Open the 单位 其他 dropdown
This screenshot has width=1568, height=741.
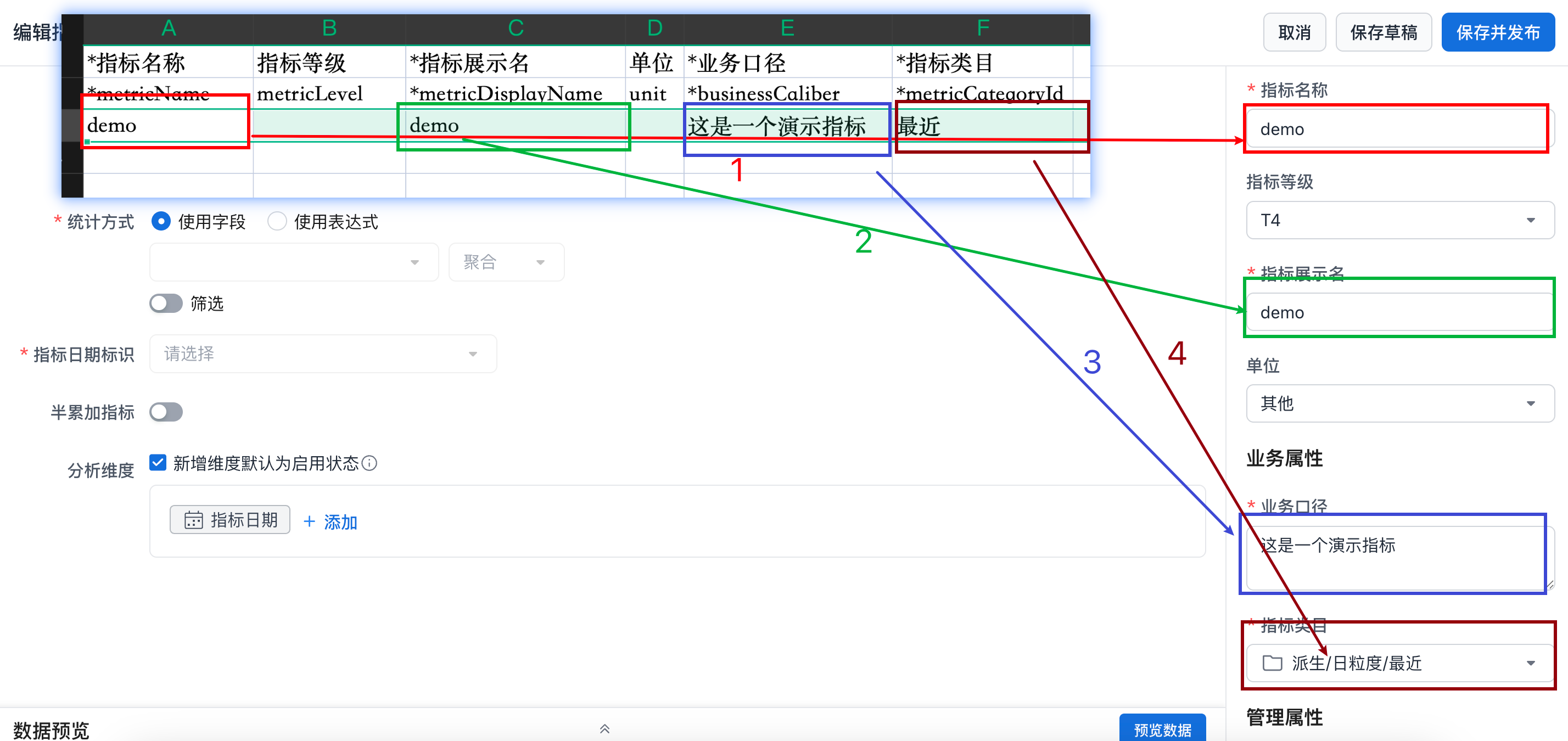coord(1399,403)
